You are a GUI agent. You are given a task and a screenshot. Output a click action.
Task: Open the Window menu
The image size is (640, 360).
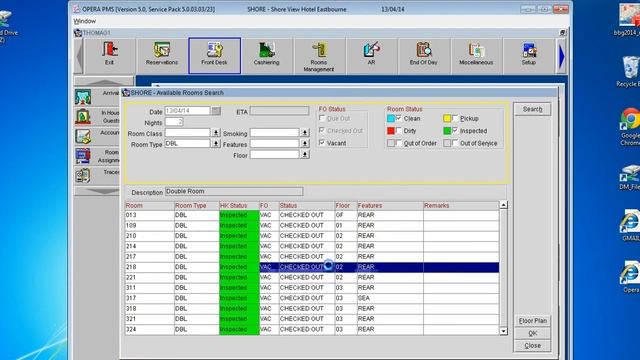[x=84, y=21]
